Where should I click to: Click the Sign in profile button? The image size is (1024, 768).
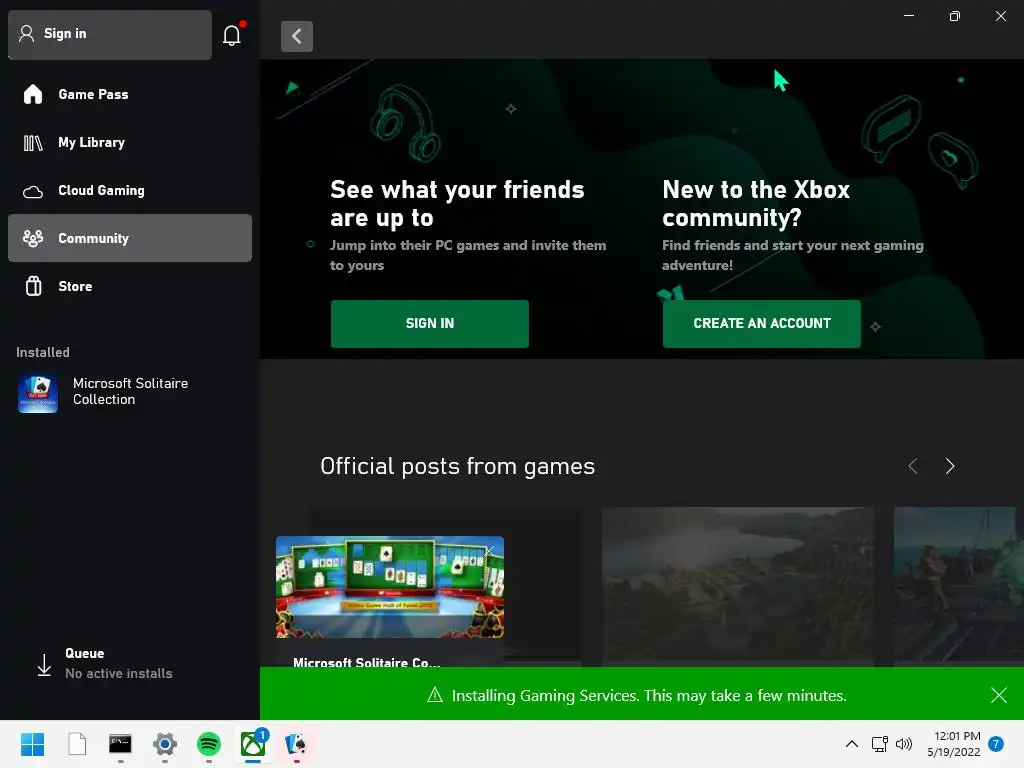[110, 35]
